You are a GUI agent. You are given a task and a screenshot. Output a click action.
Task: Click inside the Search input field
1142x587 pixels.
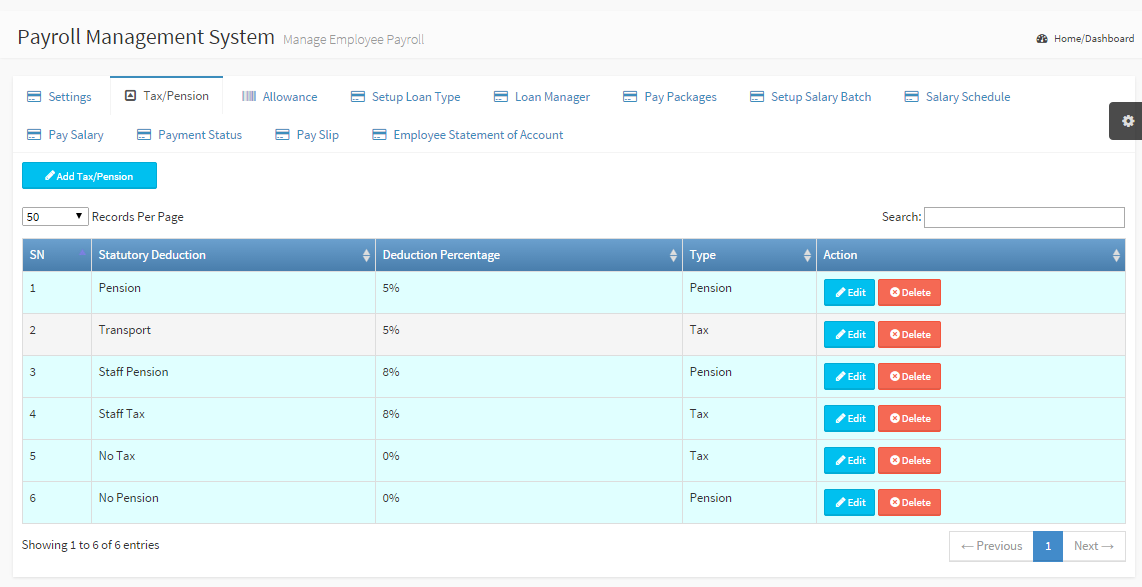[x=1023, y=217]
